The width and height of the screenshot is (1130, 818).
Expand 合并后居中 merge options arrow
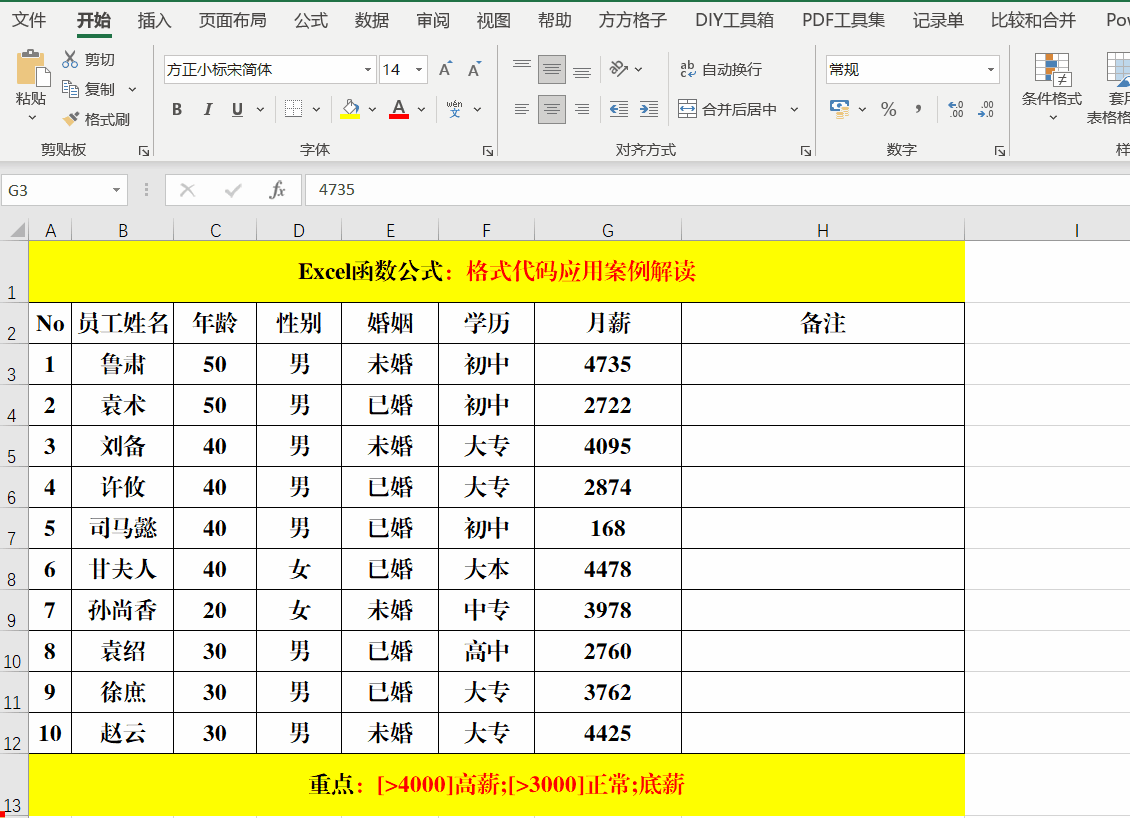pos(794,110)
